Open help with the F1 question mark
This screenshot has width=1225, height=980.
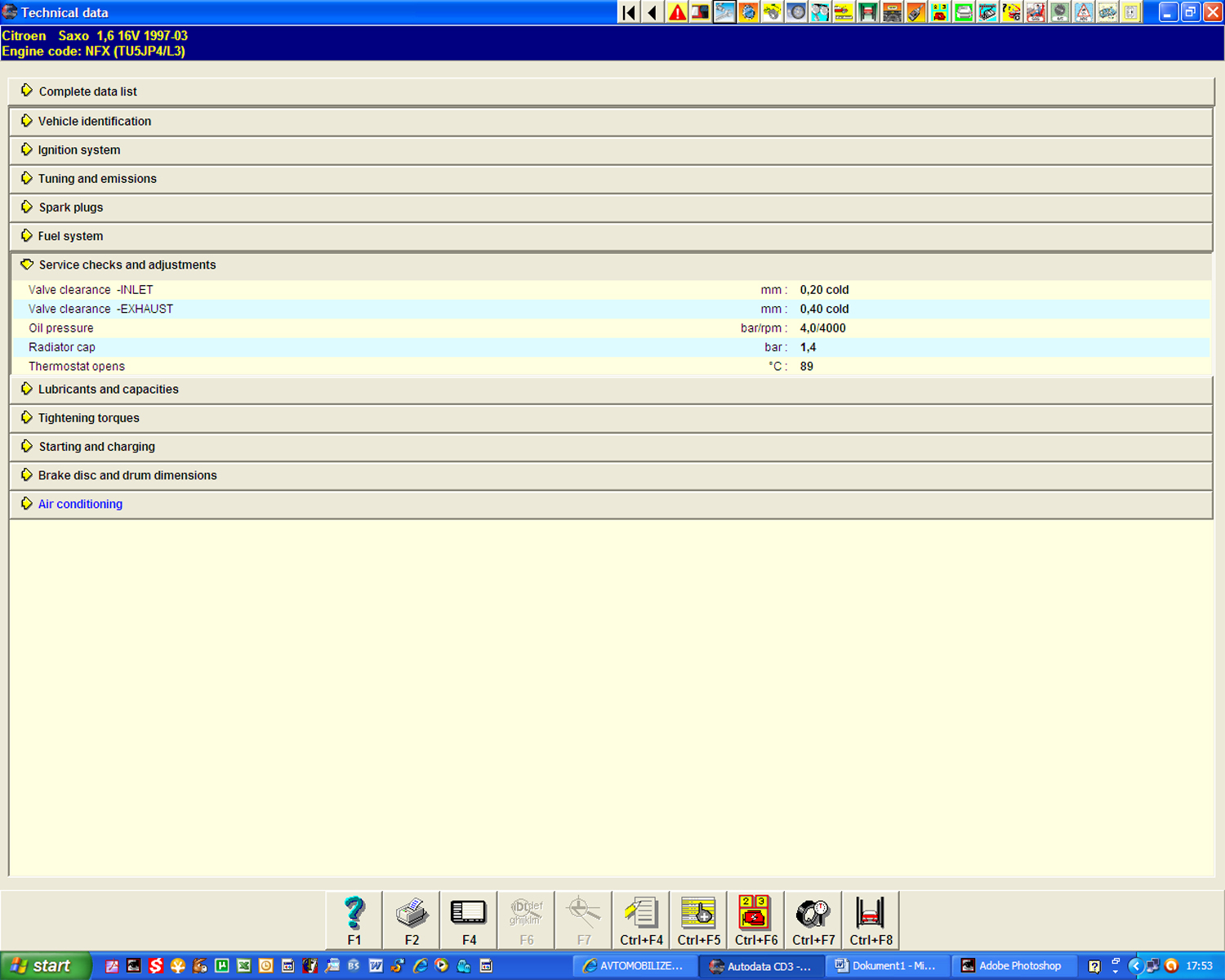coord(354,920)
